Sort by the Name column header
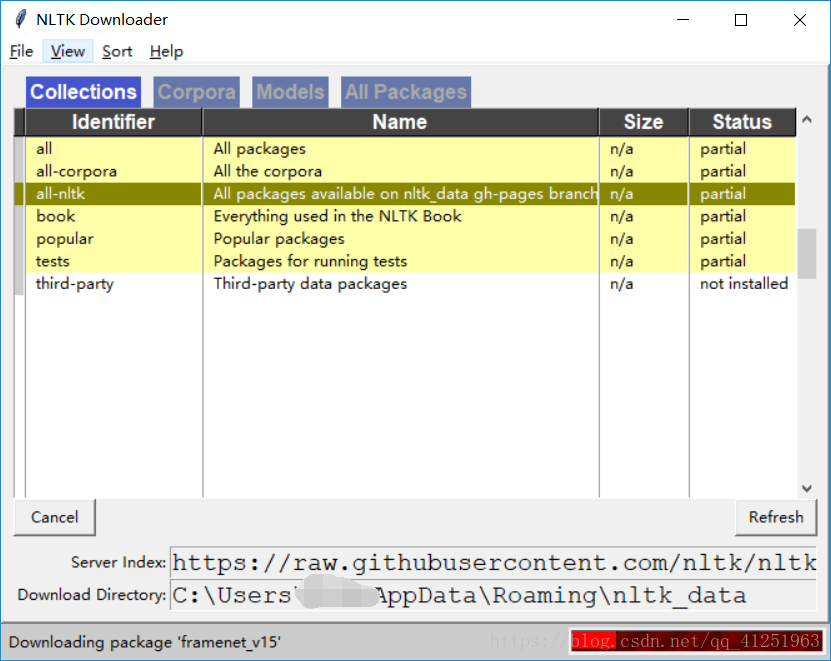The image size is (831, 661). pyautogui.click(x=400, y=122)
